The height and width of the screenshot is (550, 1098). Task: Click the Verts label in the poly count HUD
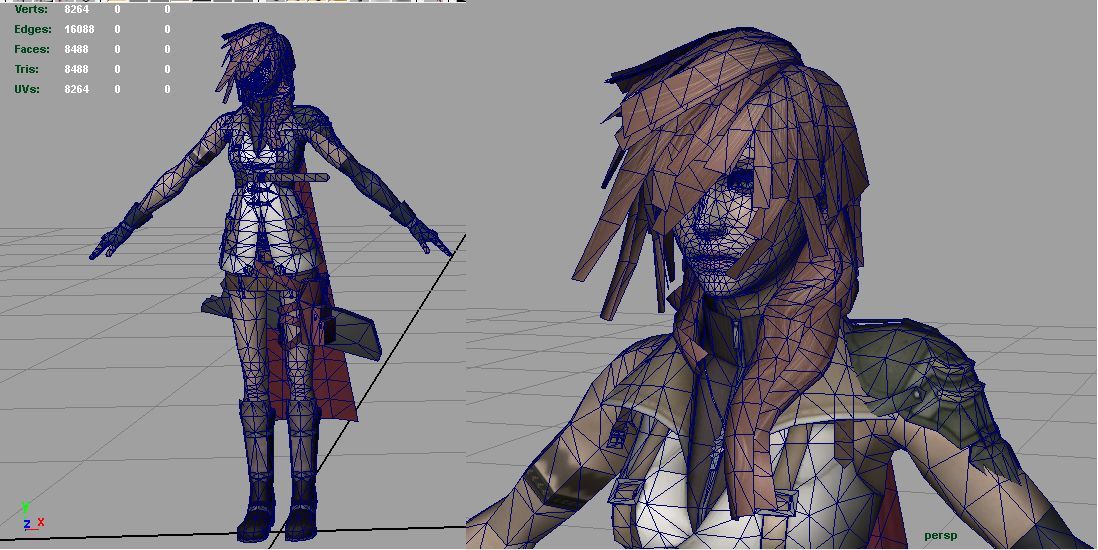coord(31,9)
